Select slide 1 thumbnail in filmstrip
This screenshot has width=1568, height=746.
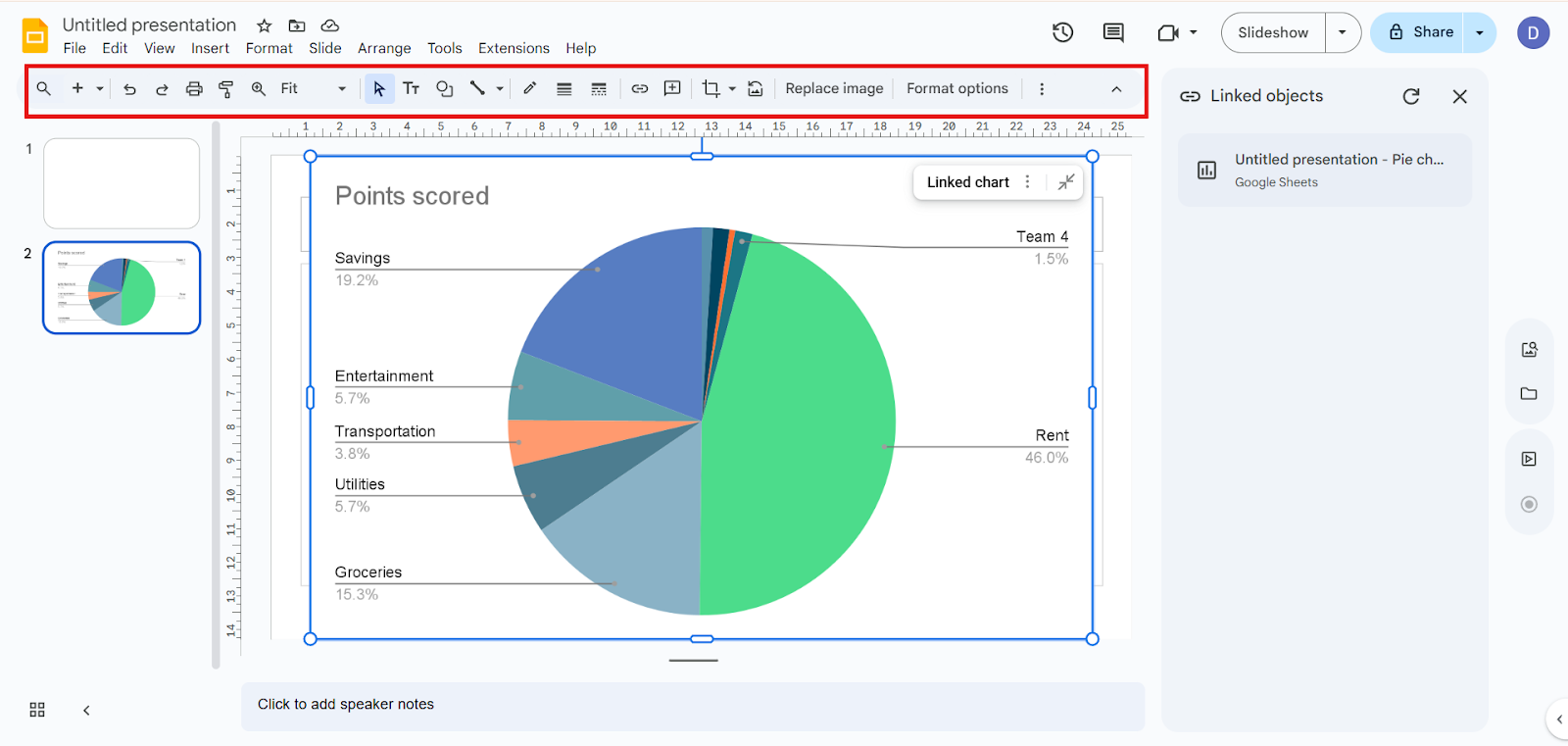(x=122, y=183)
